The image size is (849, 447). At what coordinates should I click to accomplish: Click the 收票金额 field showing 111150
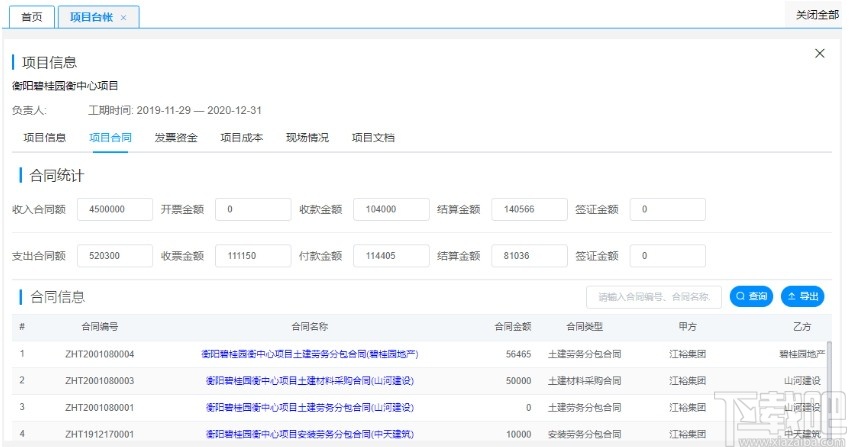253,255
